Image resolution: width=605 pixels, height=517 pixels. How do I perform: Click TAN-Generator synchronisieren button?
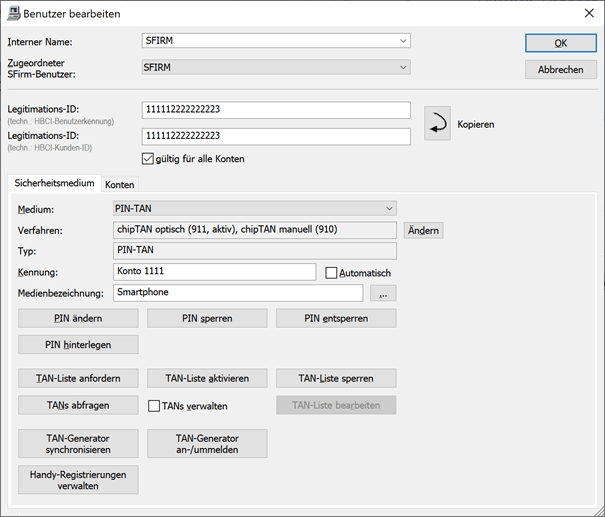78,444
